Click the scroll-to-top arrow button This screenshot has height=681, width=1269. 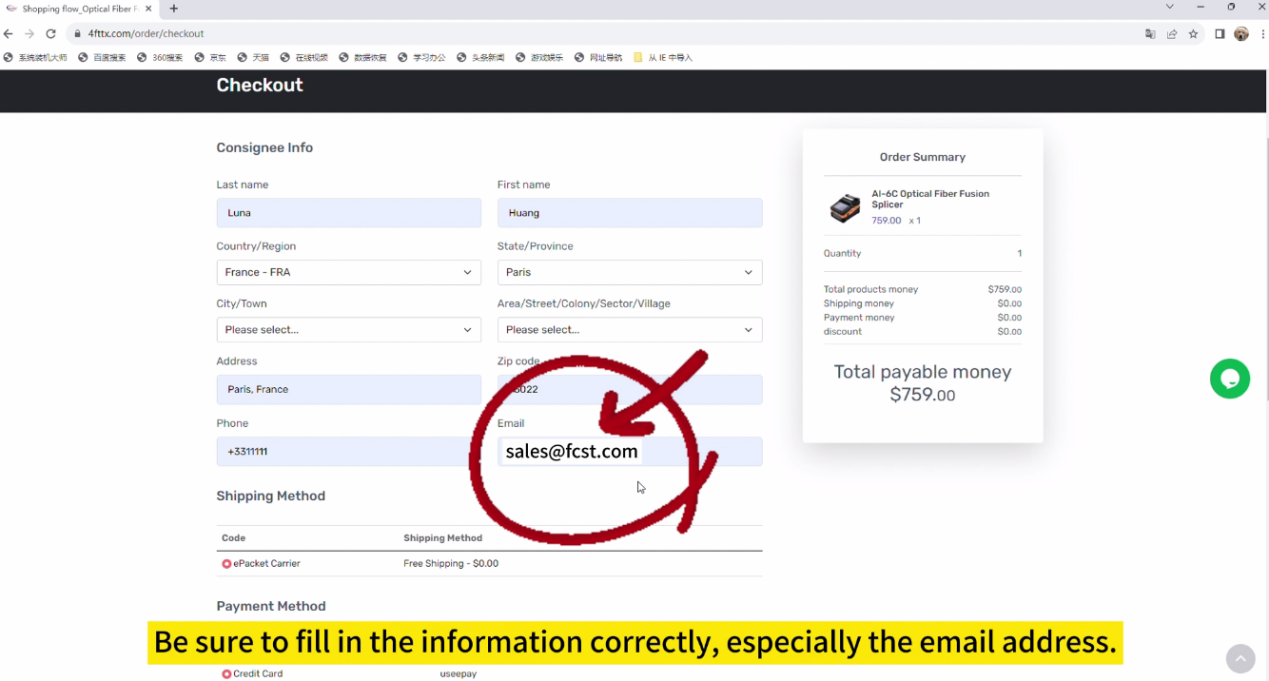(1240, 658)
